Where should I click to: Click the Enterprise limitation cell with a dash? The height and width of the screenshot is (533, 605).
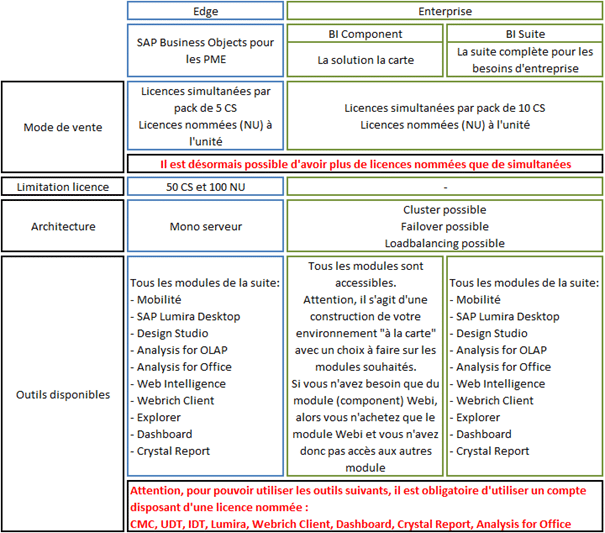pos(445,187)
